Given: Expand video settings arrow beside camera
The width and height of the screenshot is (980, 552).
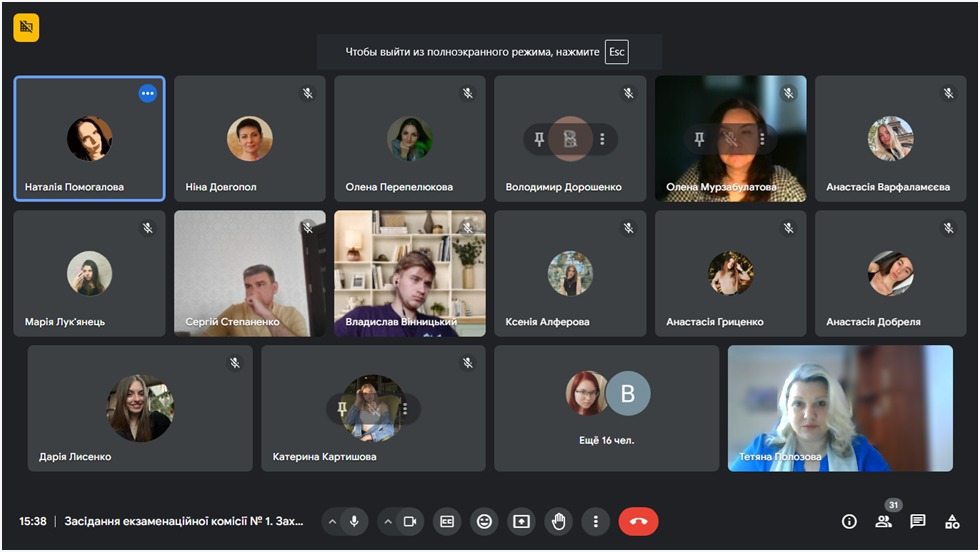Looking at the screenshot, I should [x=388, y=521].
